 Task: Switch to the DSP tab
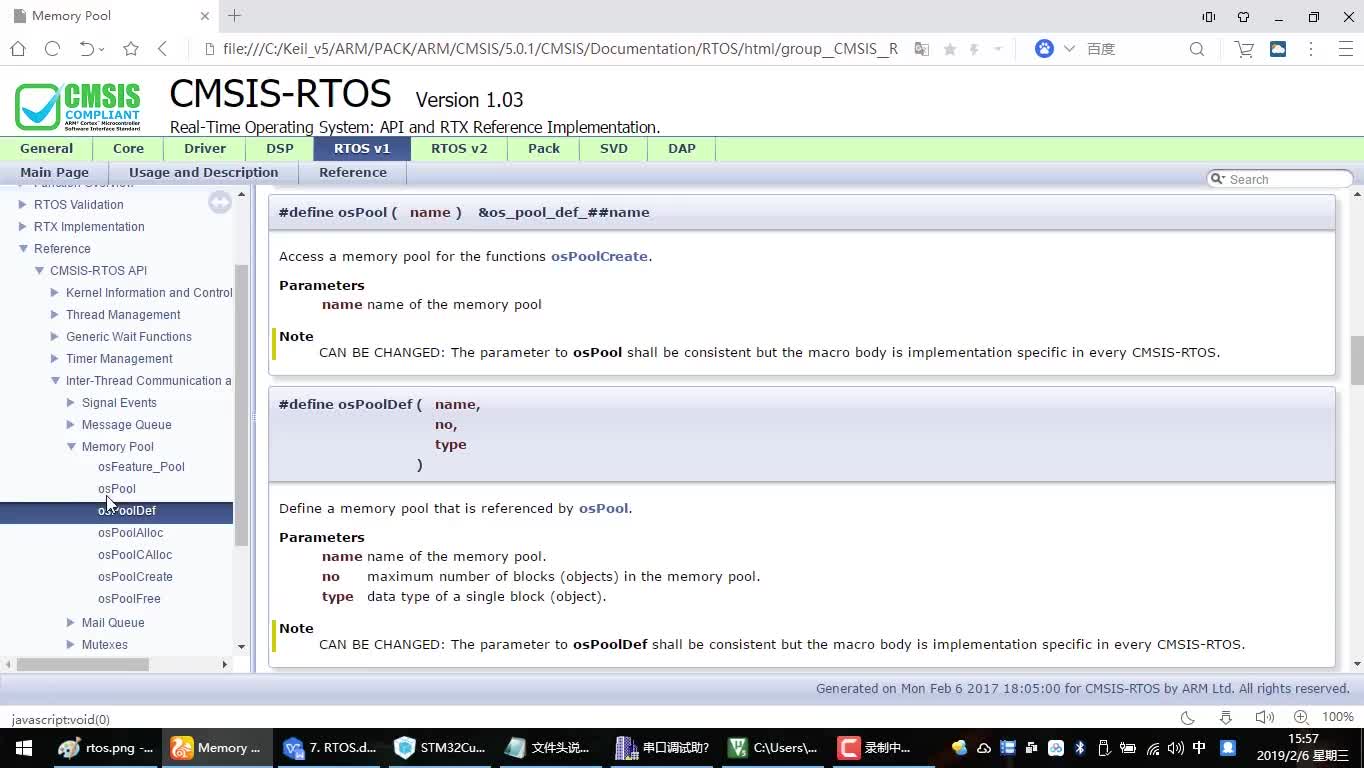coord(280,148)
